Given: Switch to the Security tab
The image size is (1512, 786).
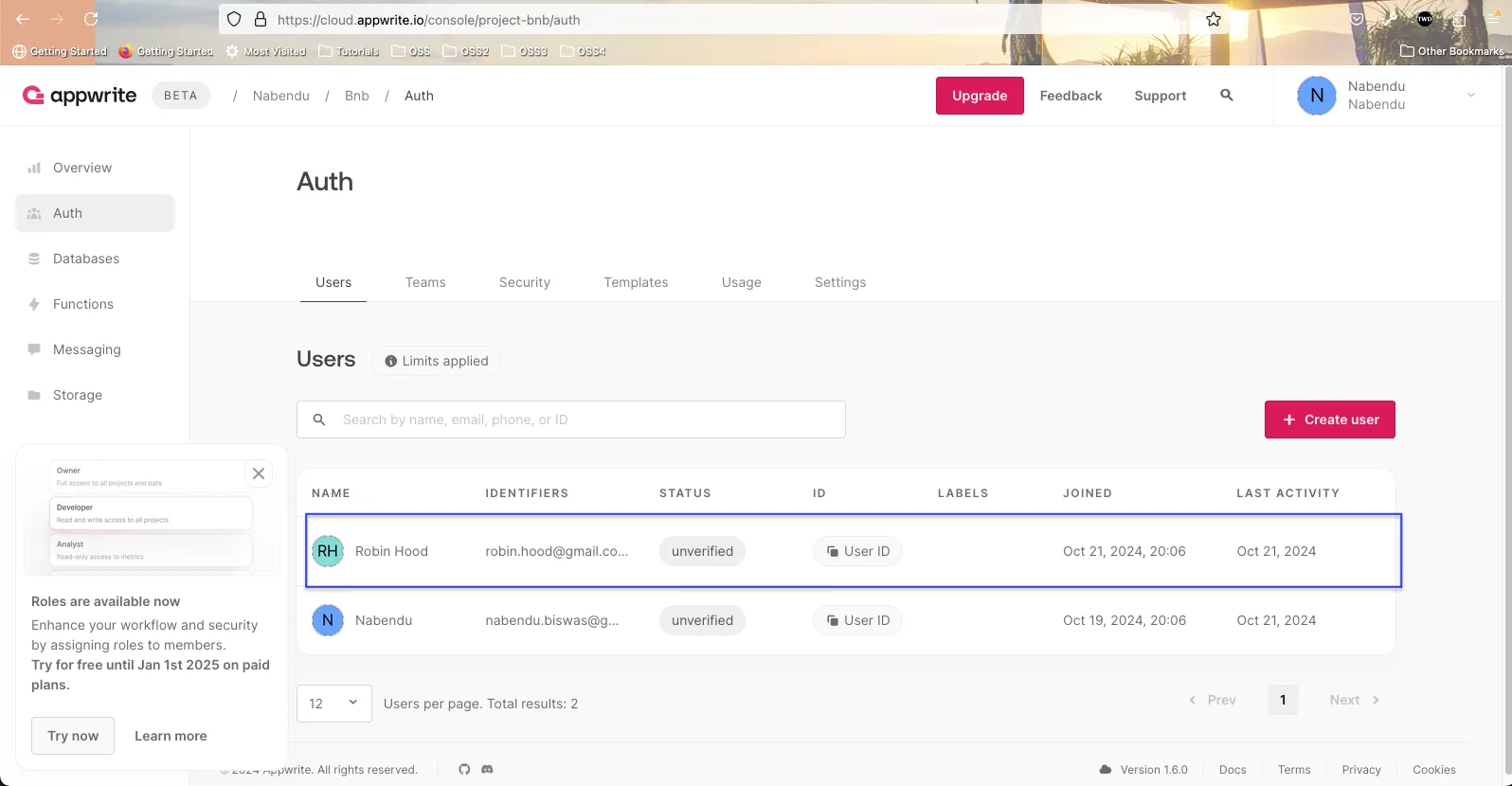Looking at the screenshot, I should pos(525,282).
